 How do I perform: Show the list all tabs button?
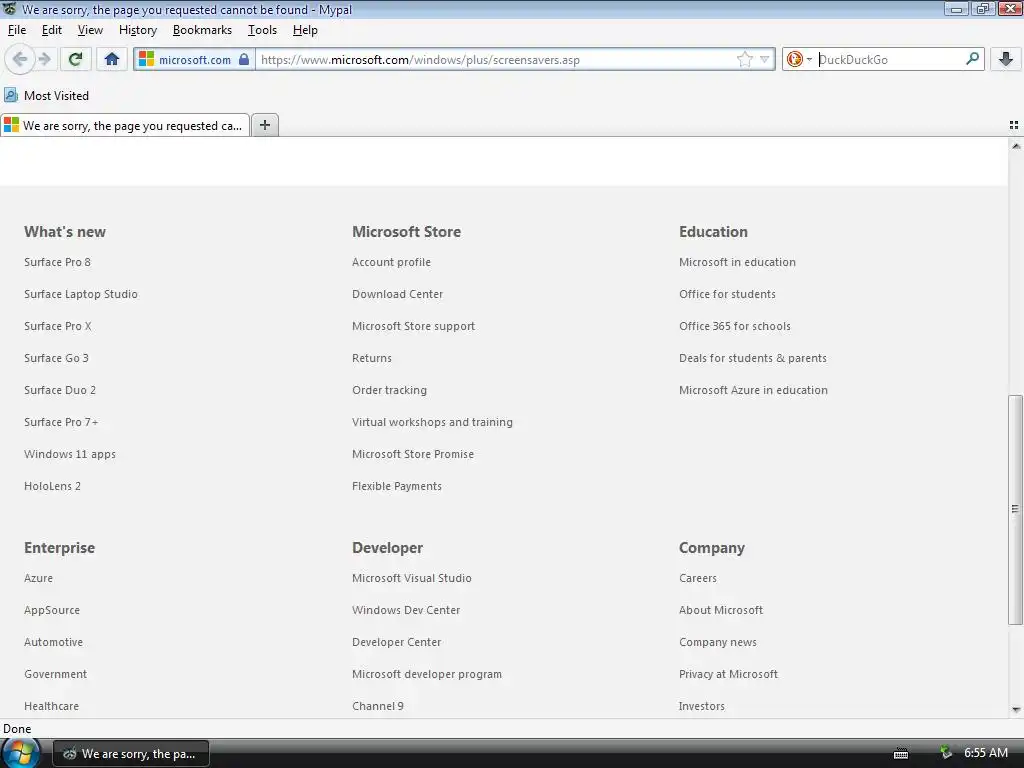(x=1014, y=125)
